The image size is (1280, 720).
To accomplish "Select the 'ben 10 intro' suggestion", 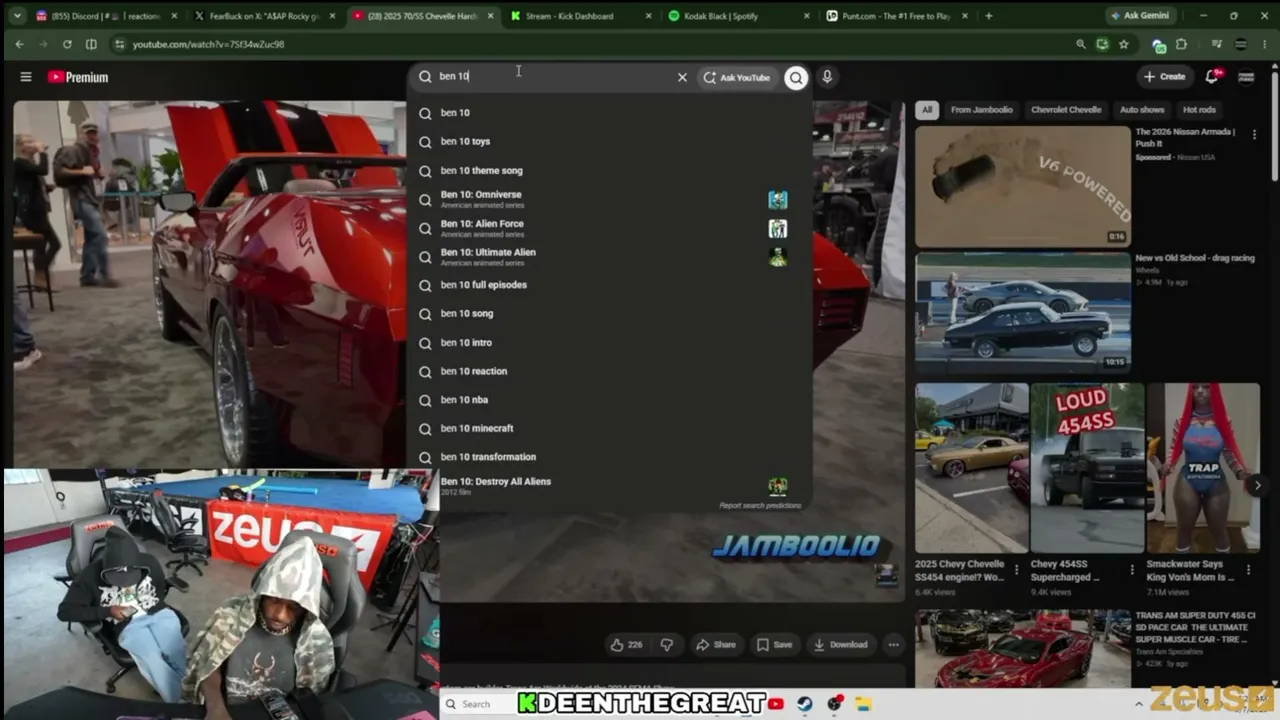I will (610, 342).
